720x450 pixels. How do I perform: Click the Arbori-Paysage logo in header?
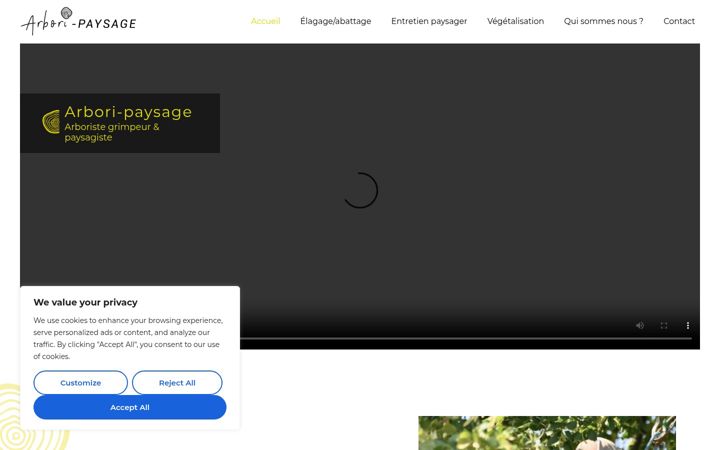[x=79, y=21]
